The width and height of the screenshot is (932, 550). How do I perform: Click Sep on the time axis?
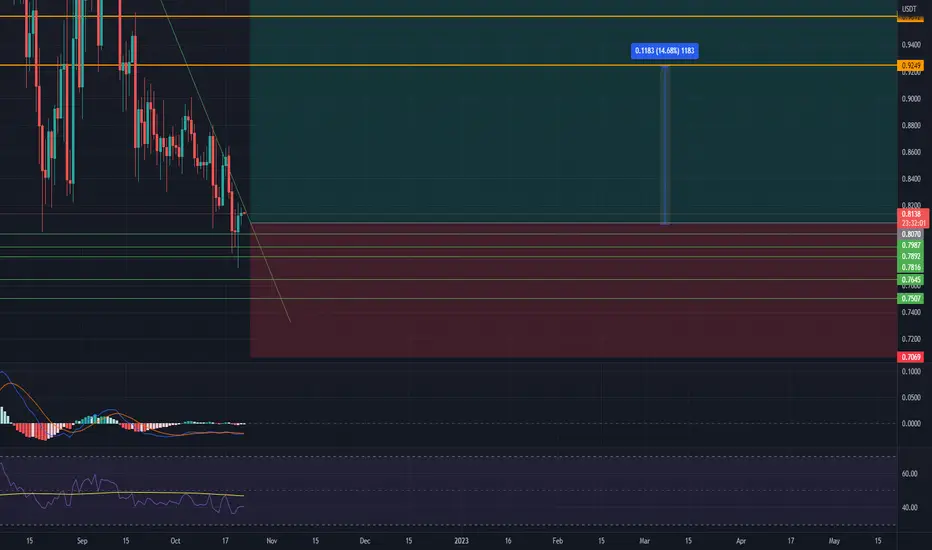[82, 540]
